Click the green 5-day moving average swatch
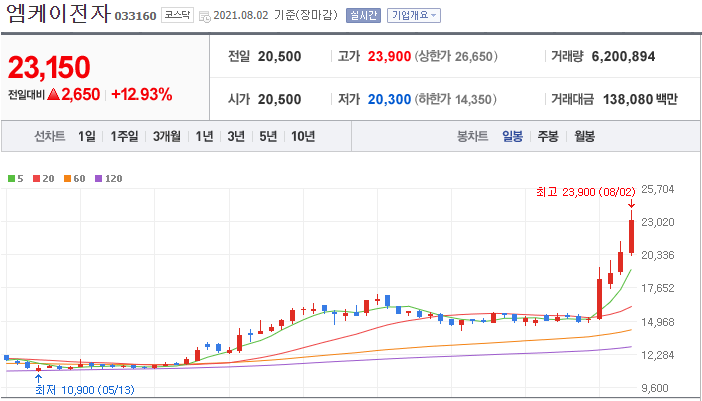The width and height of the screenshot is (702, 401). tap(12, 179)
